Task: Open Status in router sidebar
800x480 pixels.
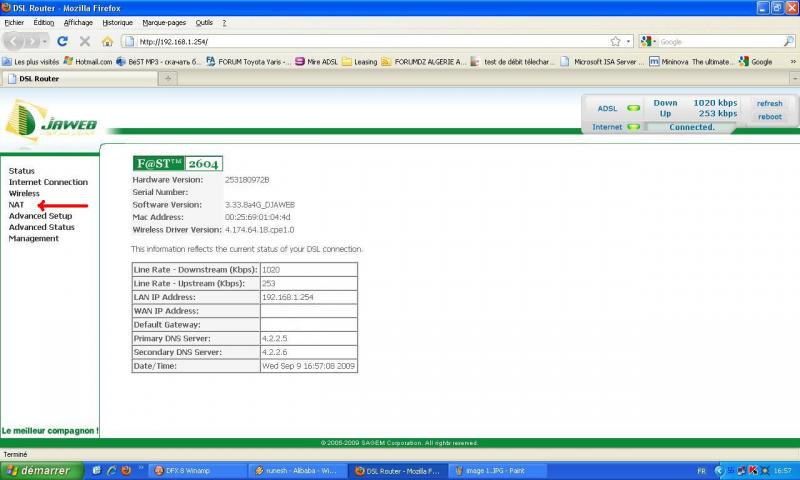Action: [21, 171]
